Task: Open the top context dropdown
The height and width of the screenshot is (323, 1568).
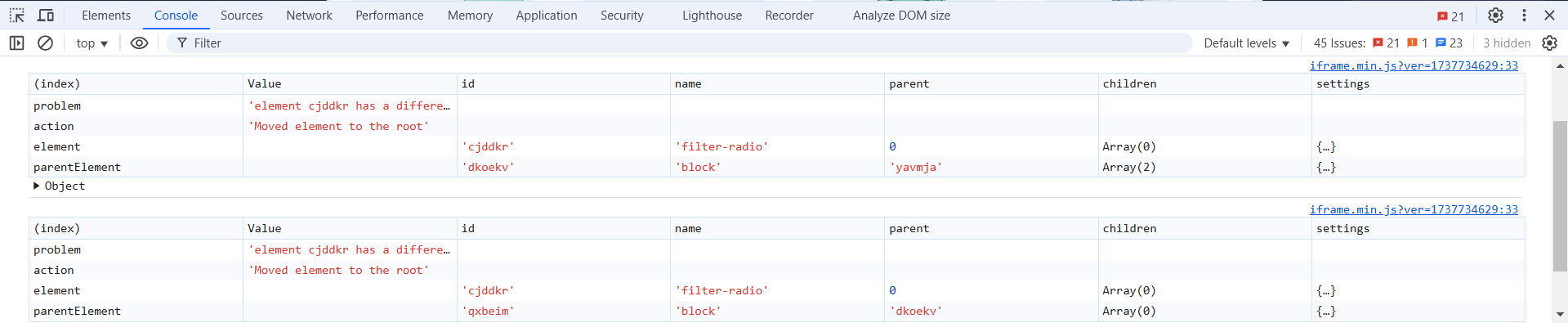Action: pos(92,43)
